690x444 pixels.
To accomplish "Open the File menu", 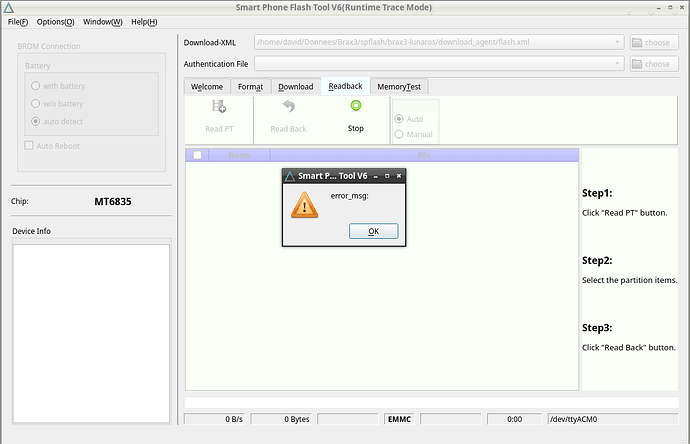I will click(18, 22).
